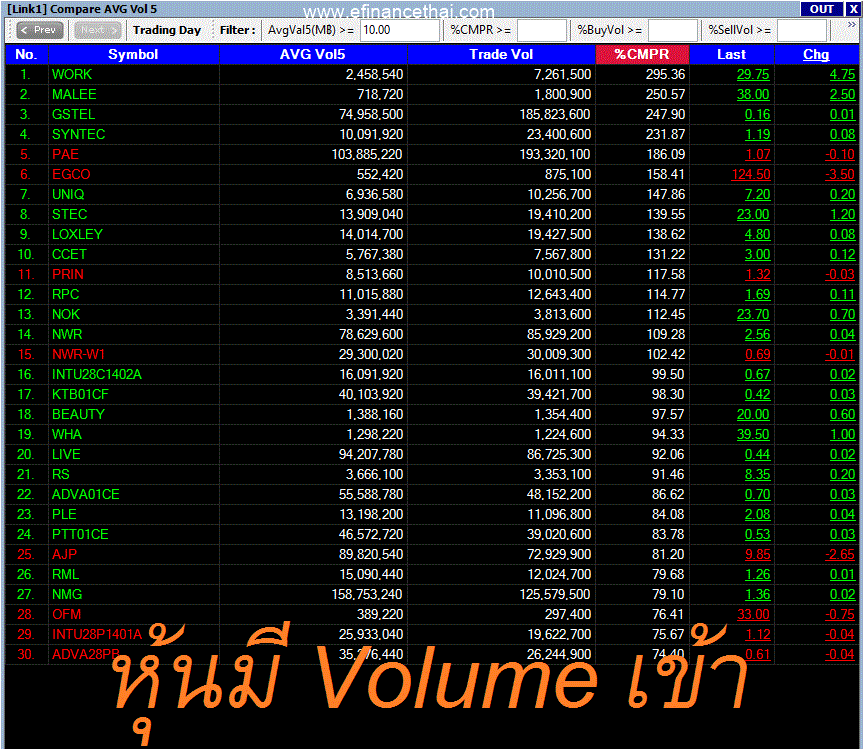863x749 pixels.
Task: Select the LIVE symbol
Action: click(x=66, y=455)
